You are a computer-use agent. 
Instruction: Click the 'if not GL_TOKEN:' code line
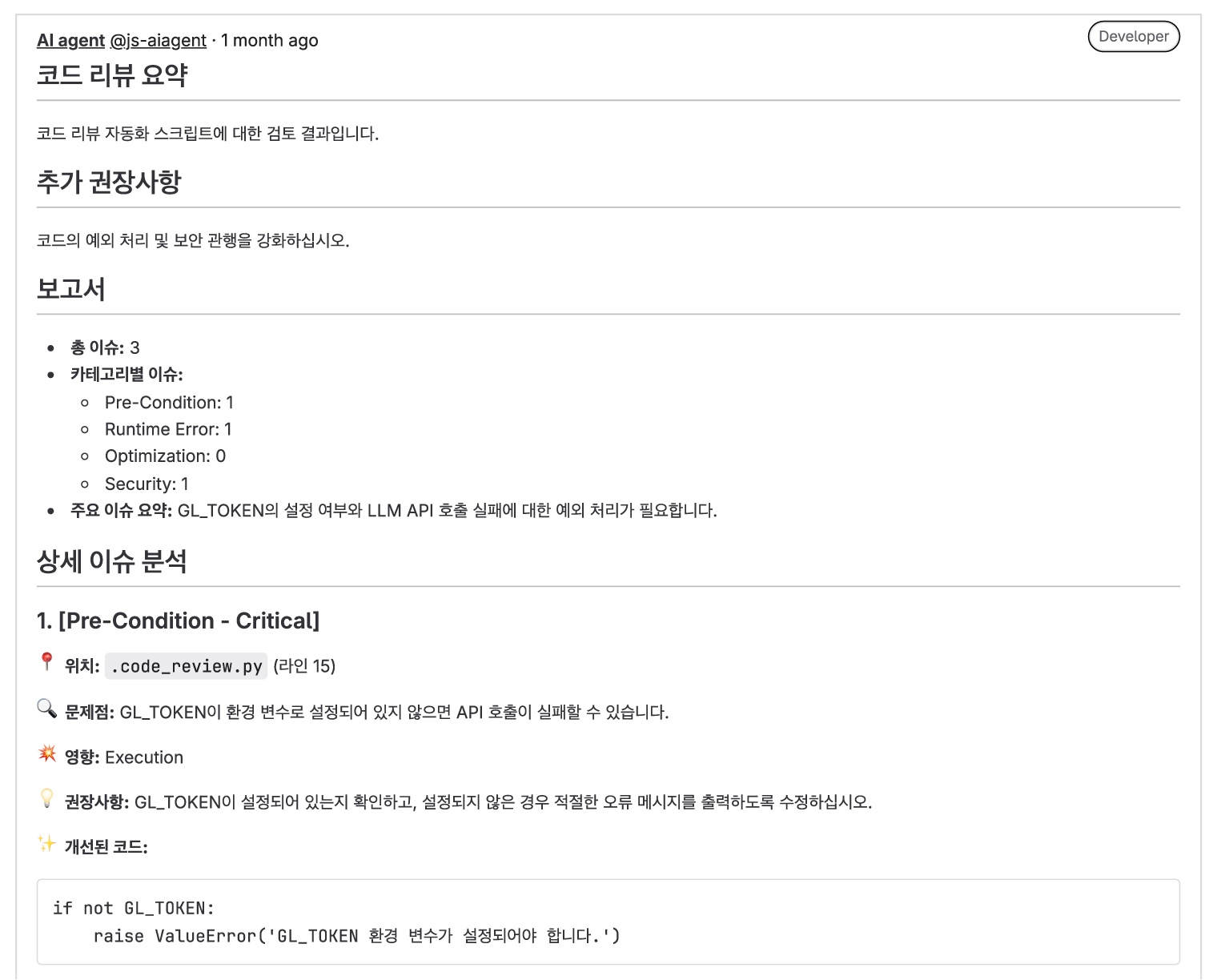(x=134, y=908)
